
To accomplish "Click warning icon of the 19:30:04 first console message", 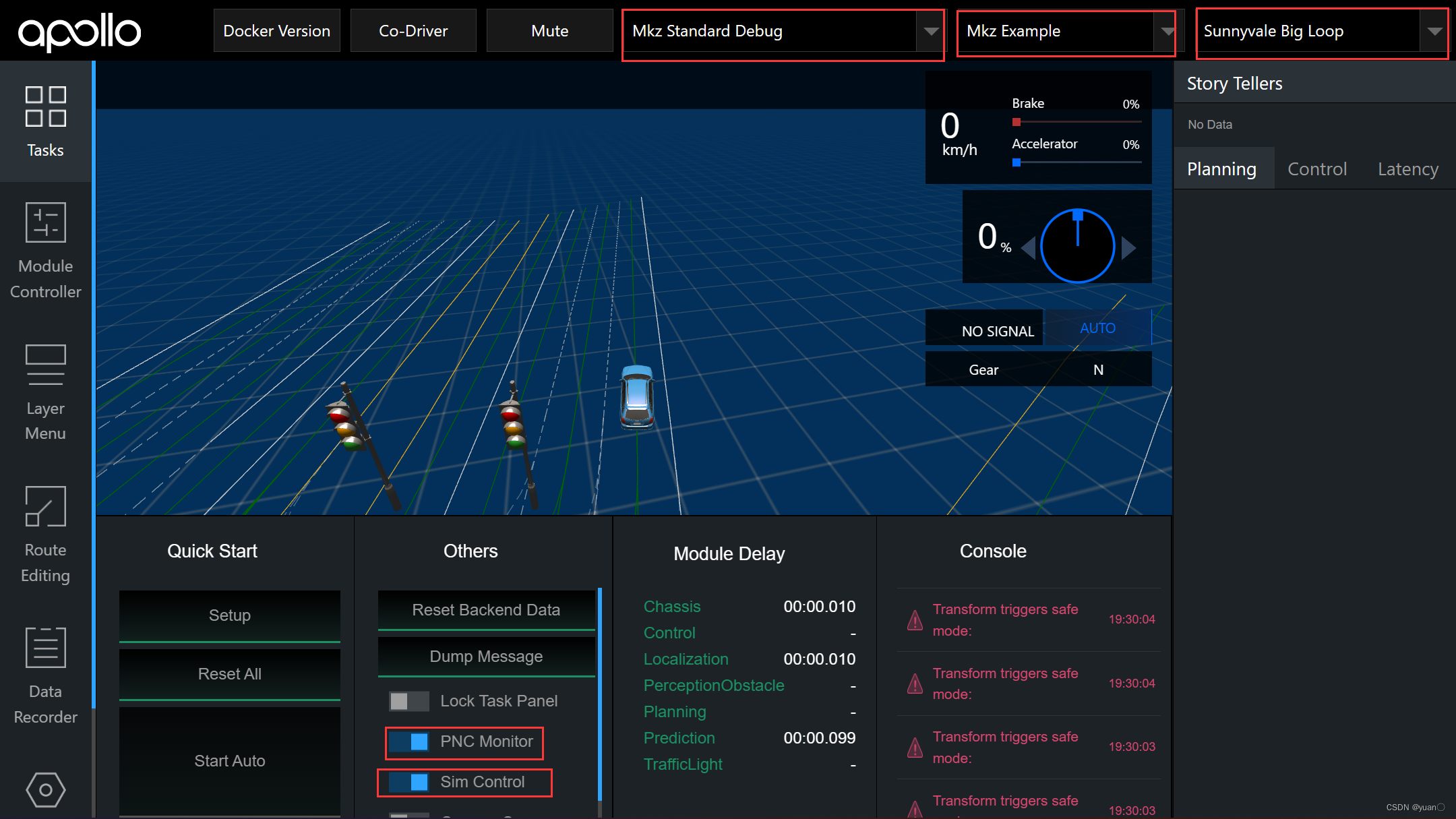I will click(915, 620).
